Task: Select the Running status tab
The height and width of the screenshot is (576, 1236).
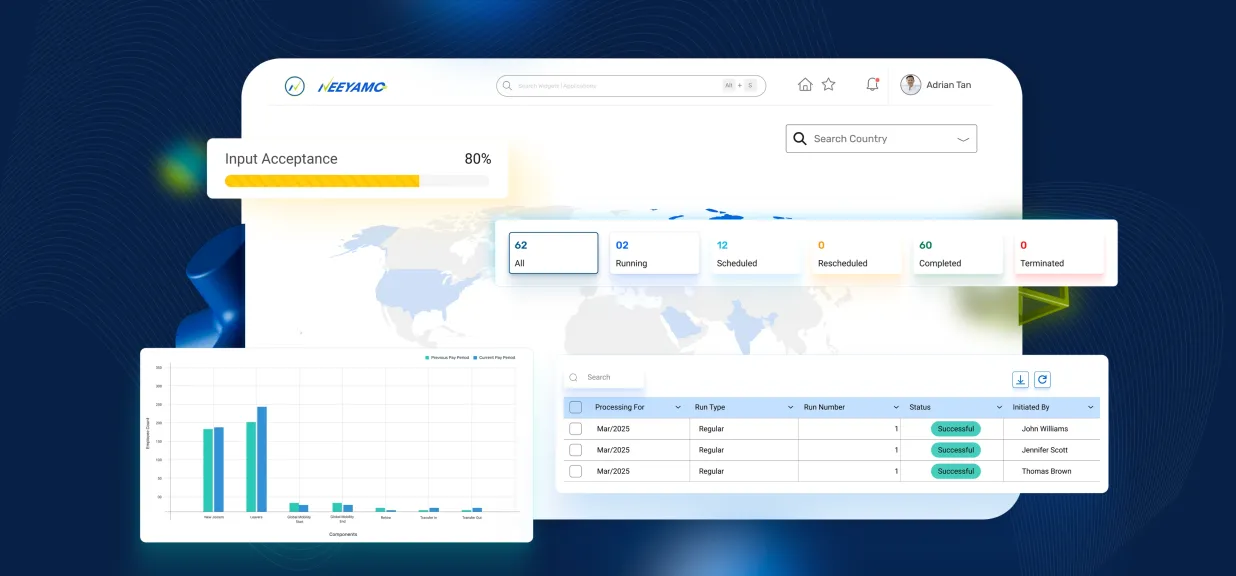Action: point(654,254)
